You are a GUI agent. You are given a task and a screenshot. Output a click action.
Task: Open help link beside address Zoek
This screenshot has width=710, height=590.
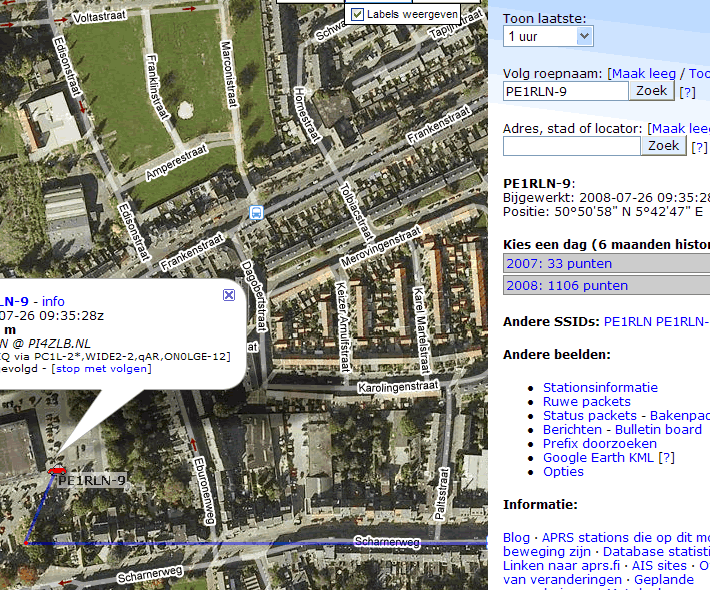[699, 147]
